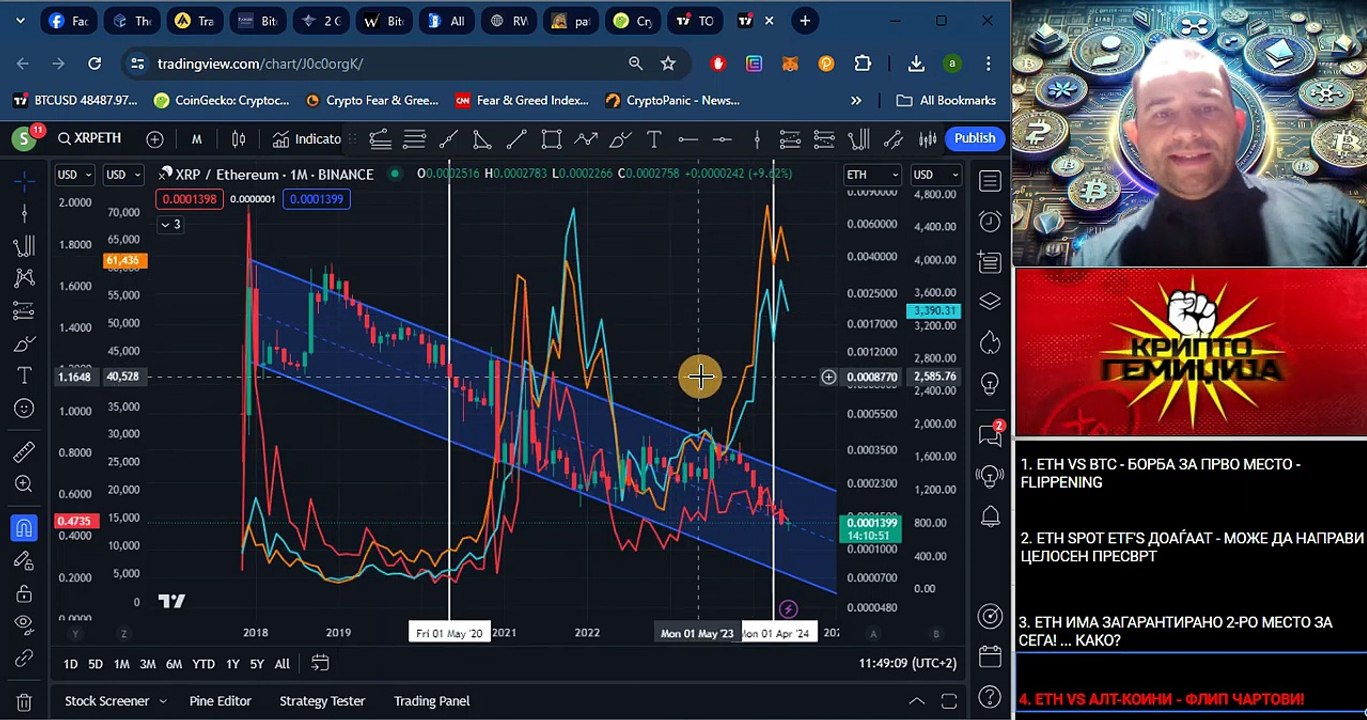Remove objects with trash icon
This screenshot has height=720, width=1367.
click(x=25, y=702)
